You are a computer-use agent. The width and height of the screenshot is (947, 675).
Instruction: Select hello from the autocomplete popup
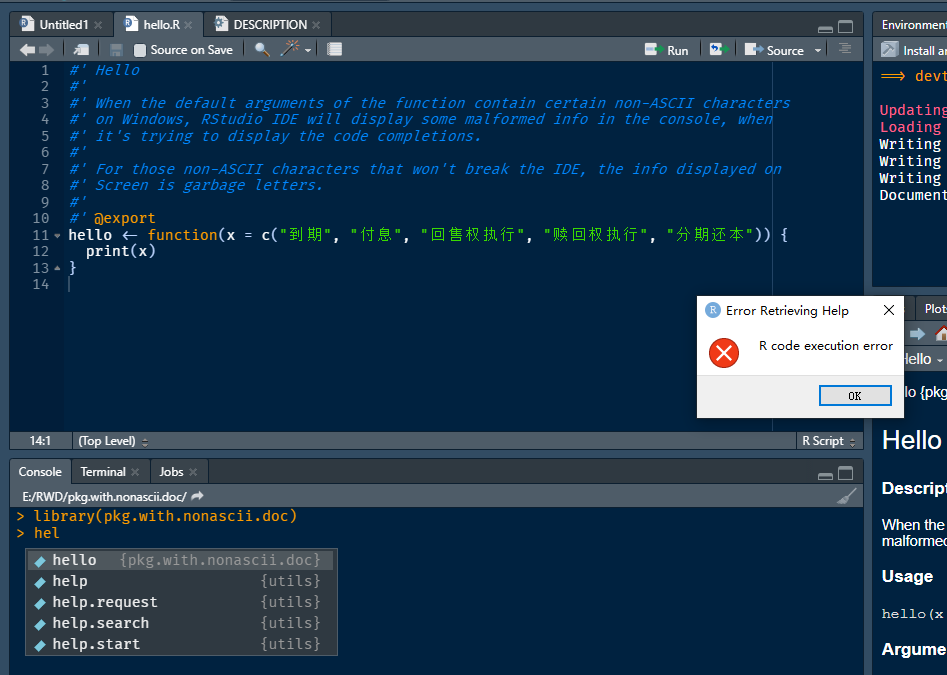click(x=74, y=559)
